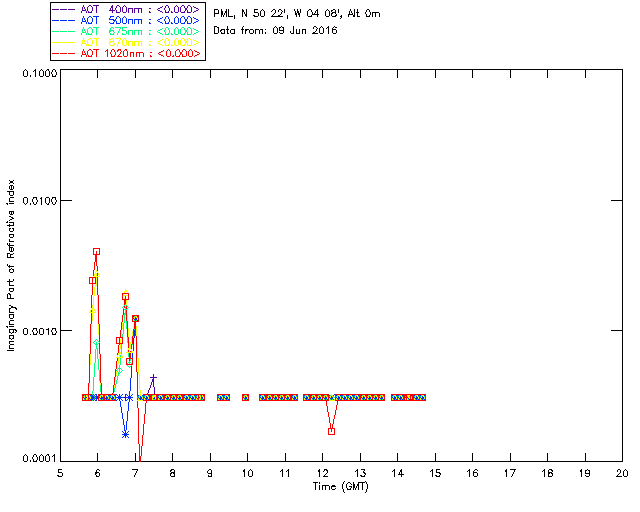Click the red square dip point near time 12
This screenshot has height=512, width=640.
pos(331,431)
